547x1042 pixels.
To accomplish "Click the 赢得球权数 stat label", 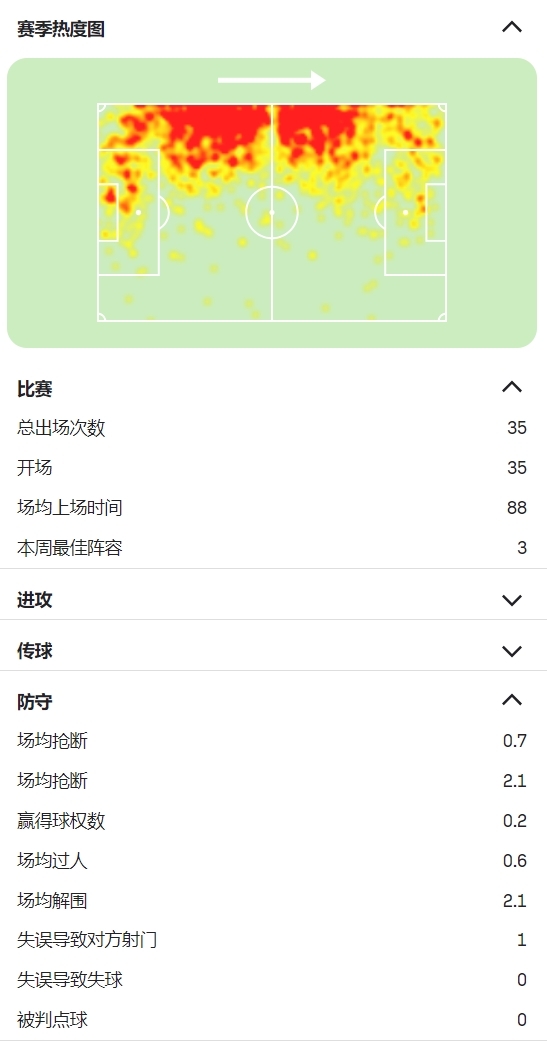I will 60,821.
